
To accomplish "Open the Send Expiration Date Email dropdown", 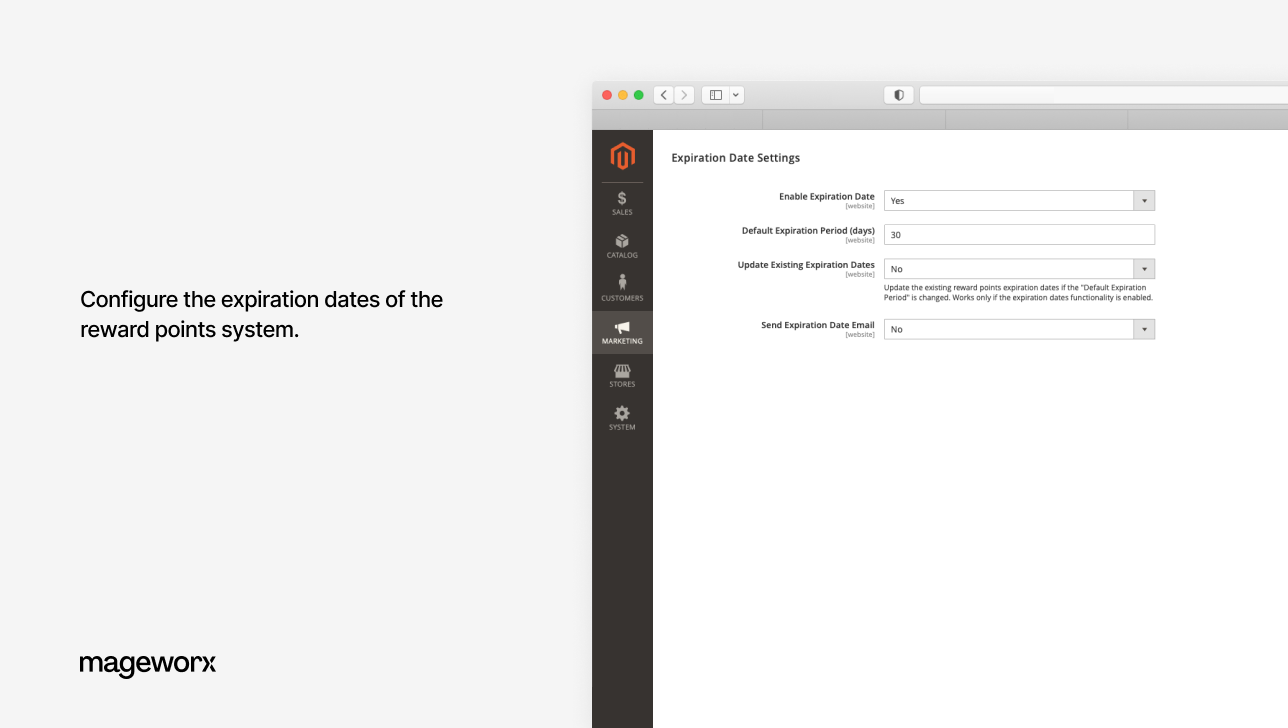I will point(1143,329).
